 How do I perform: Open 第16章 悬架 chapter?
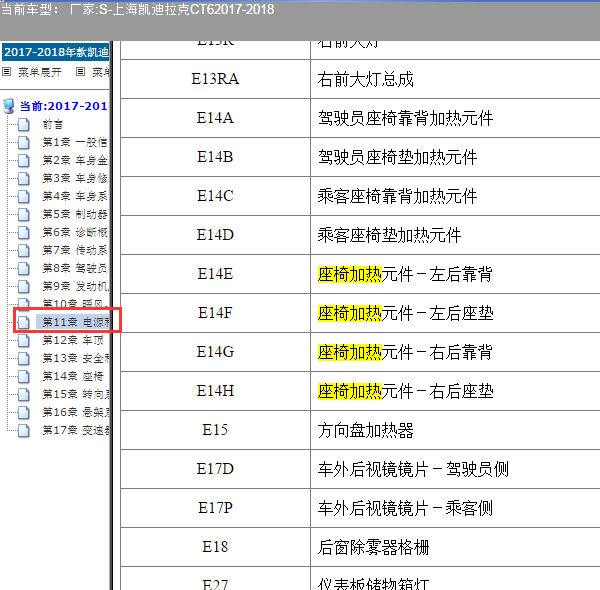tap(75, 412)
